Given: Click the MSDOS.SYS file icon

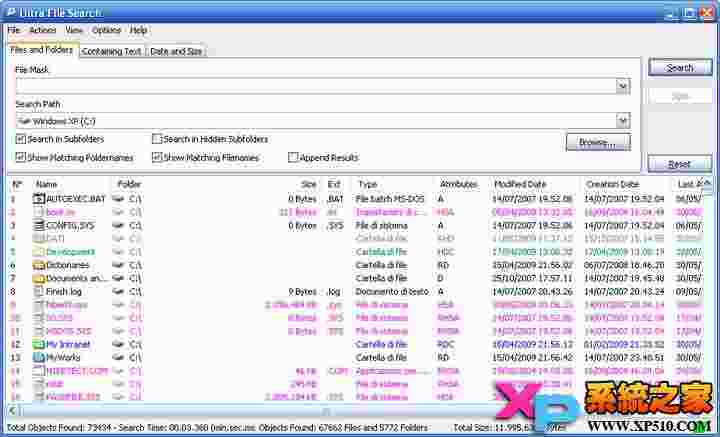Looking at the screenshot, I should [x=39, y=331].
